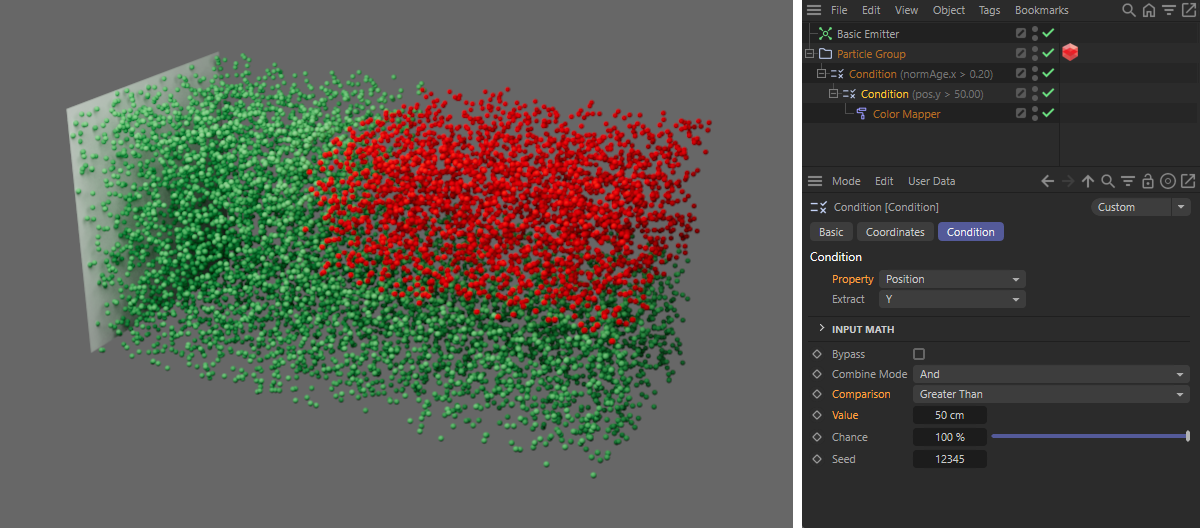The image size is (1200, 528).
Task: Lock the Attribute Manager element
Action: pos(1148,181)
